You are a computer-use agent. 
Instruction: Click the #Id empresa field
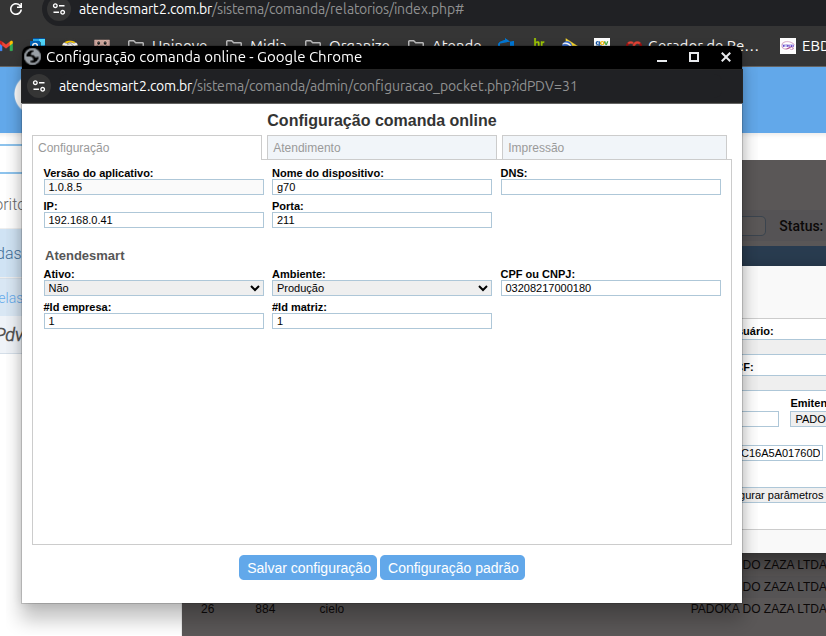pos(154,321)
